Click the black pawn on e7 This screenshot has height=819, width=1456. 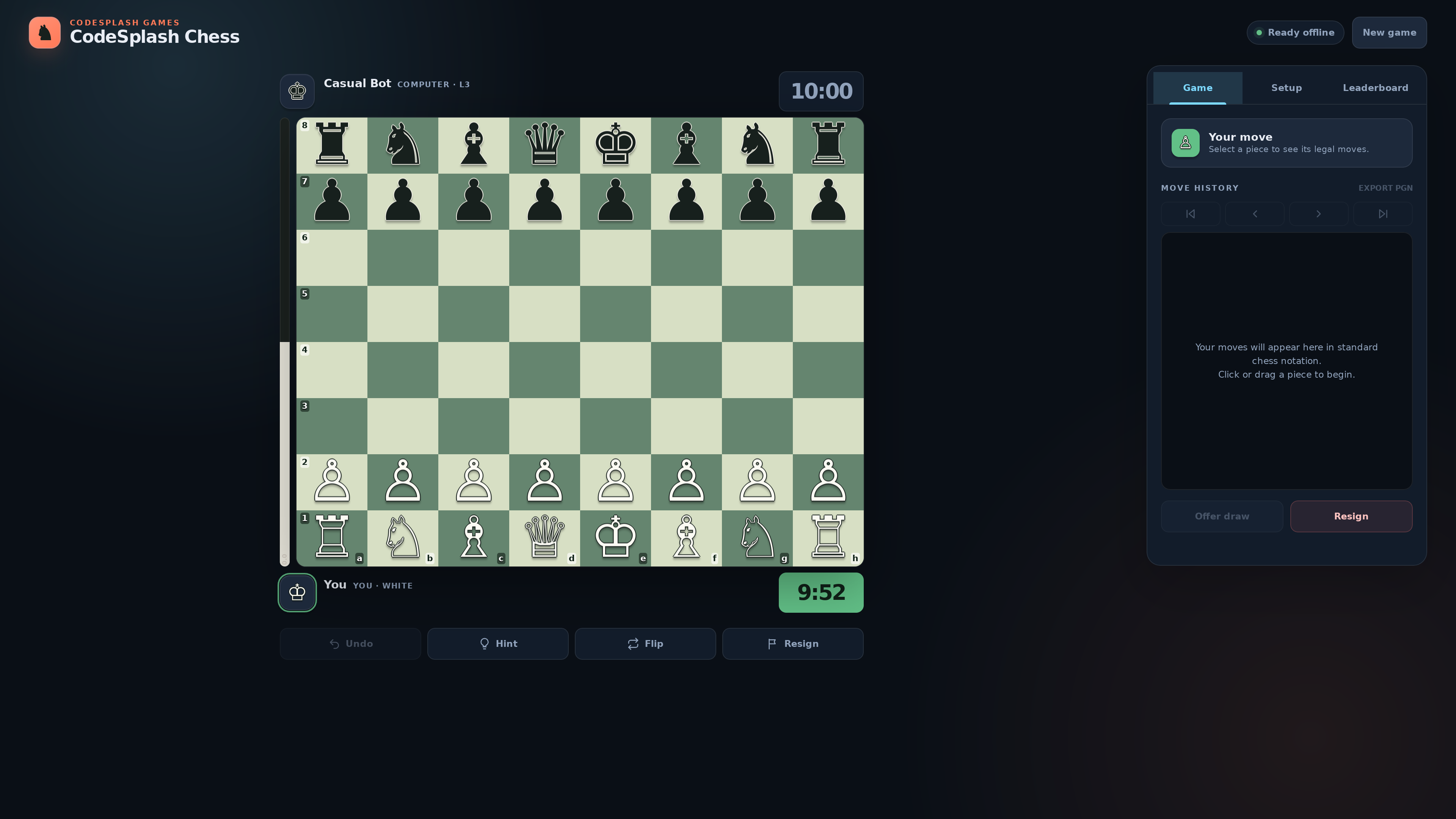click(x=615, y=201)
